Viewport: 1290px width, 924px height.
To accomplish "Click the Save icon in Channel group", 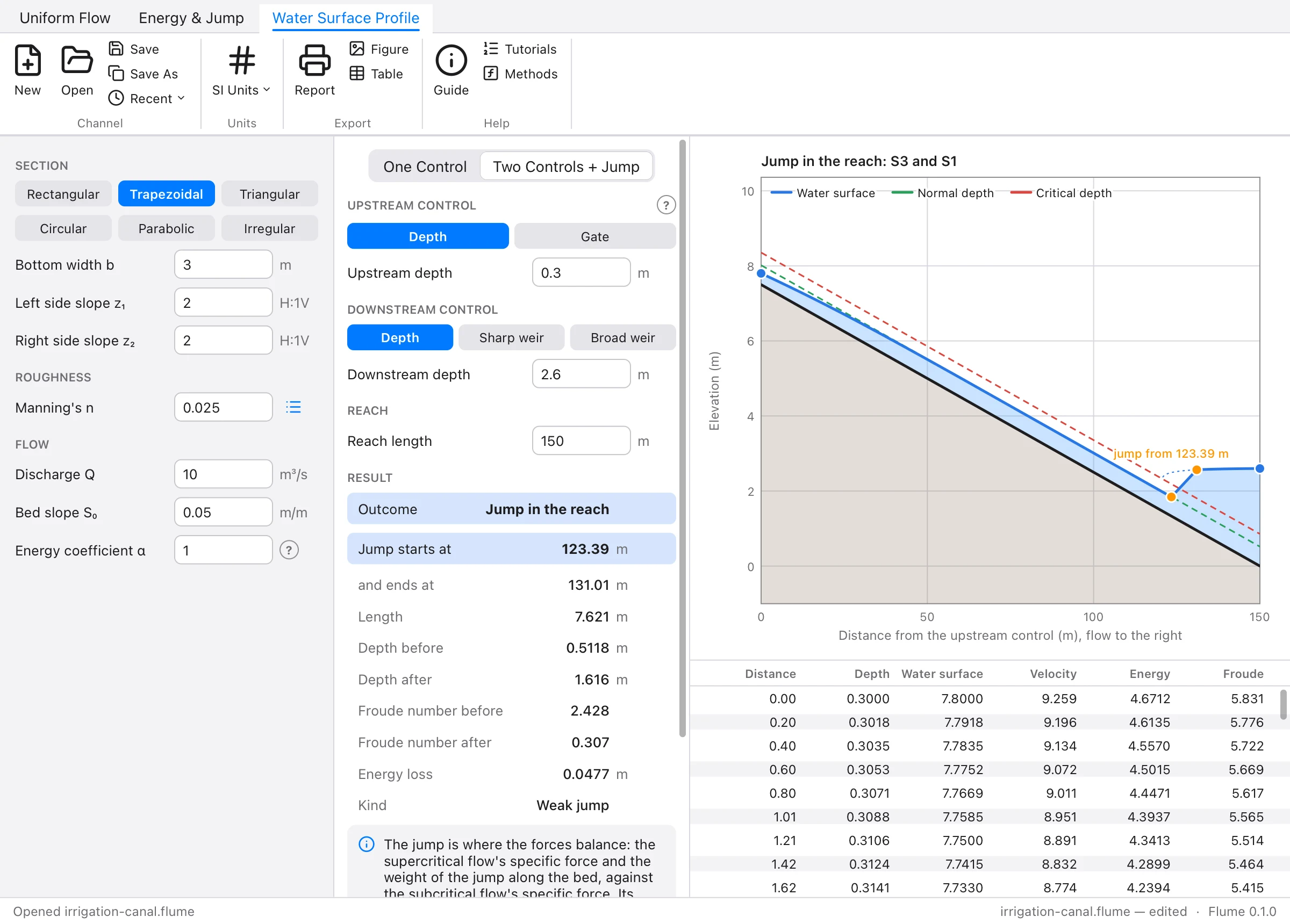I will coord(116,49).
